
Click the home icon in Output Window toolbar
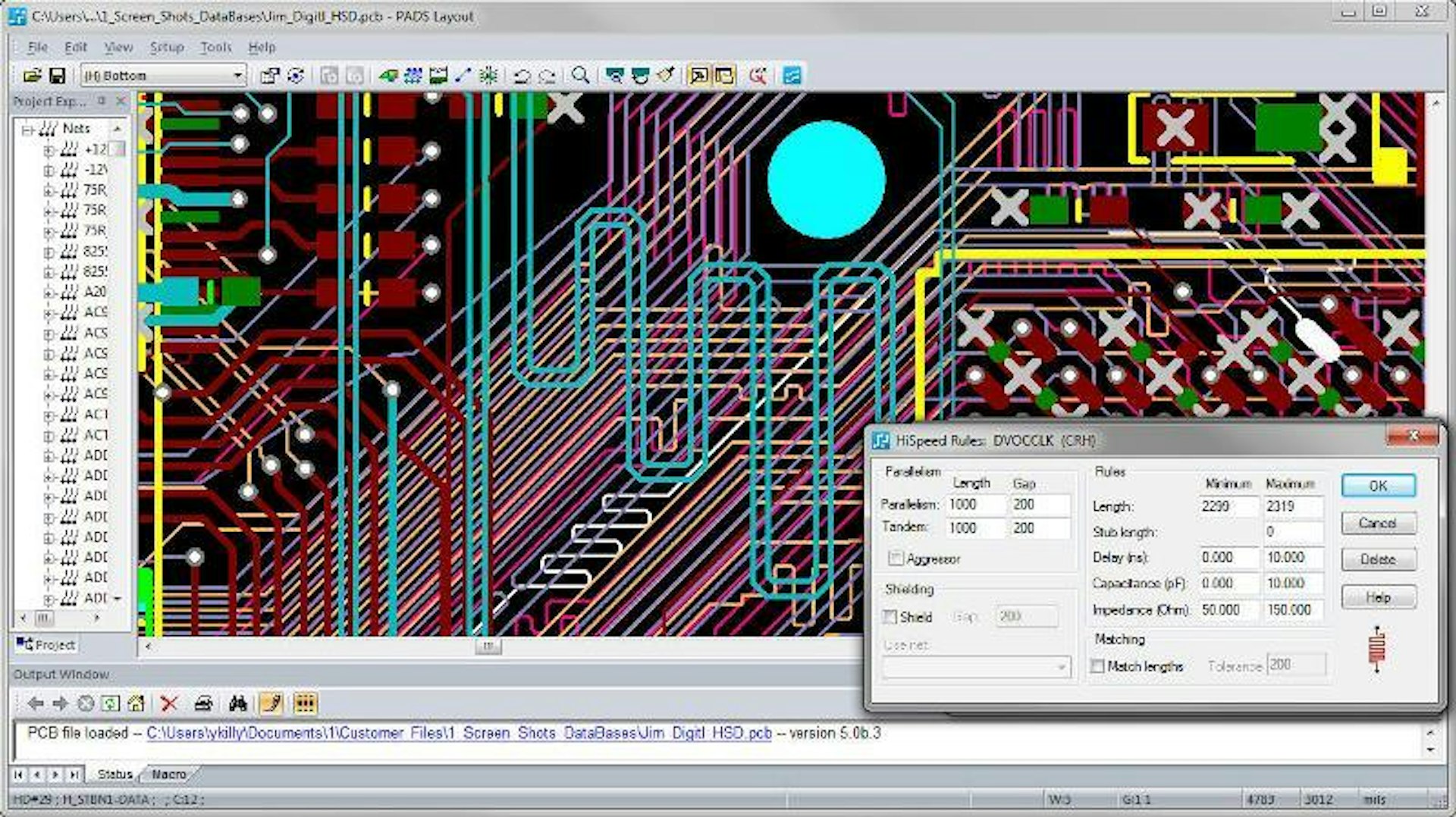[136, 704]
